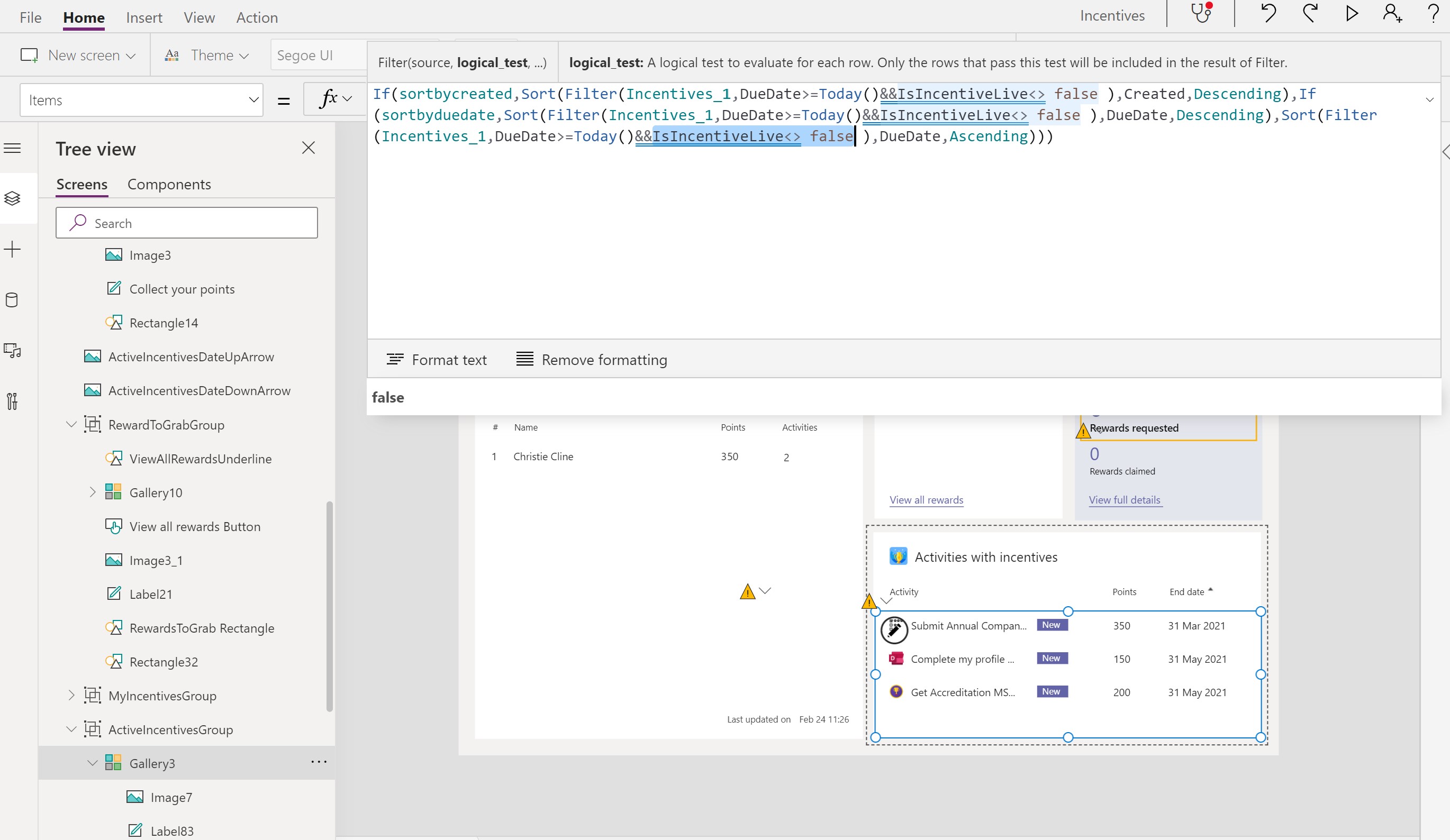Click Gallery3 more options ellipsis
The width and height of the screenshot is (1450, 840).
[319, 762]
